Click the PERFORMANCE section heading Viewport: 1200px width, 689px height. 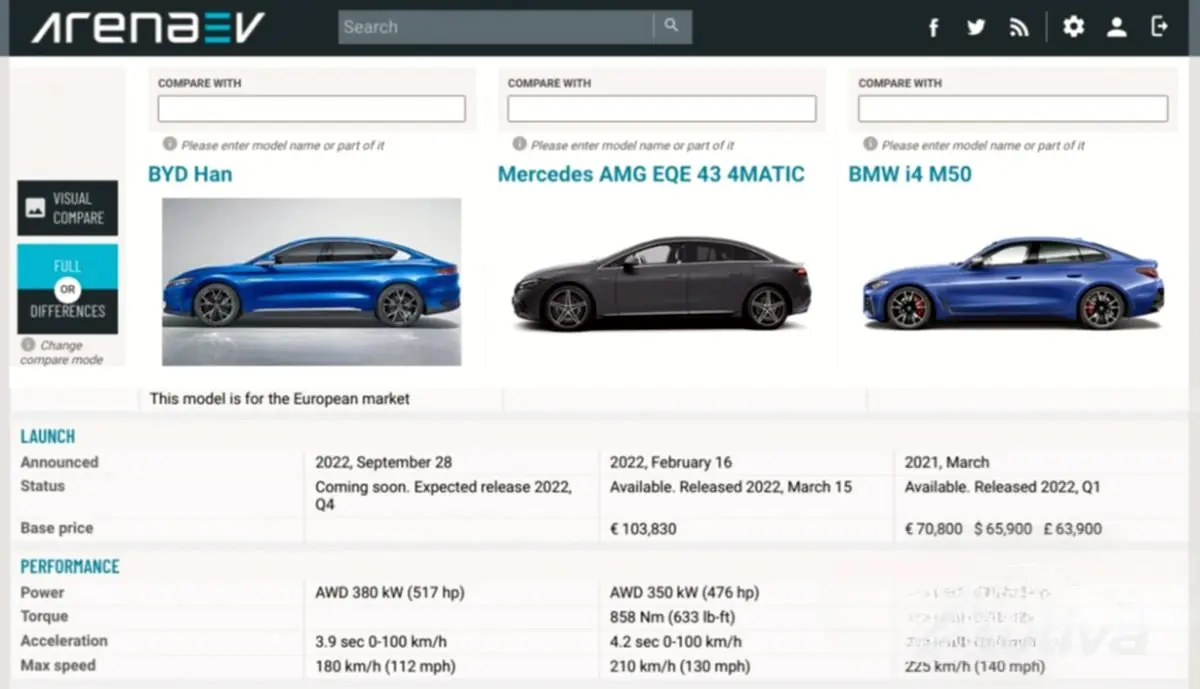(x=70, y=566)
